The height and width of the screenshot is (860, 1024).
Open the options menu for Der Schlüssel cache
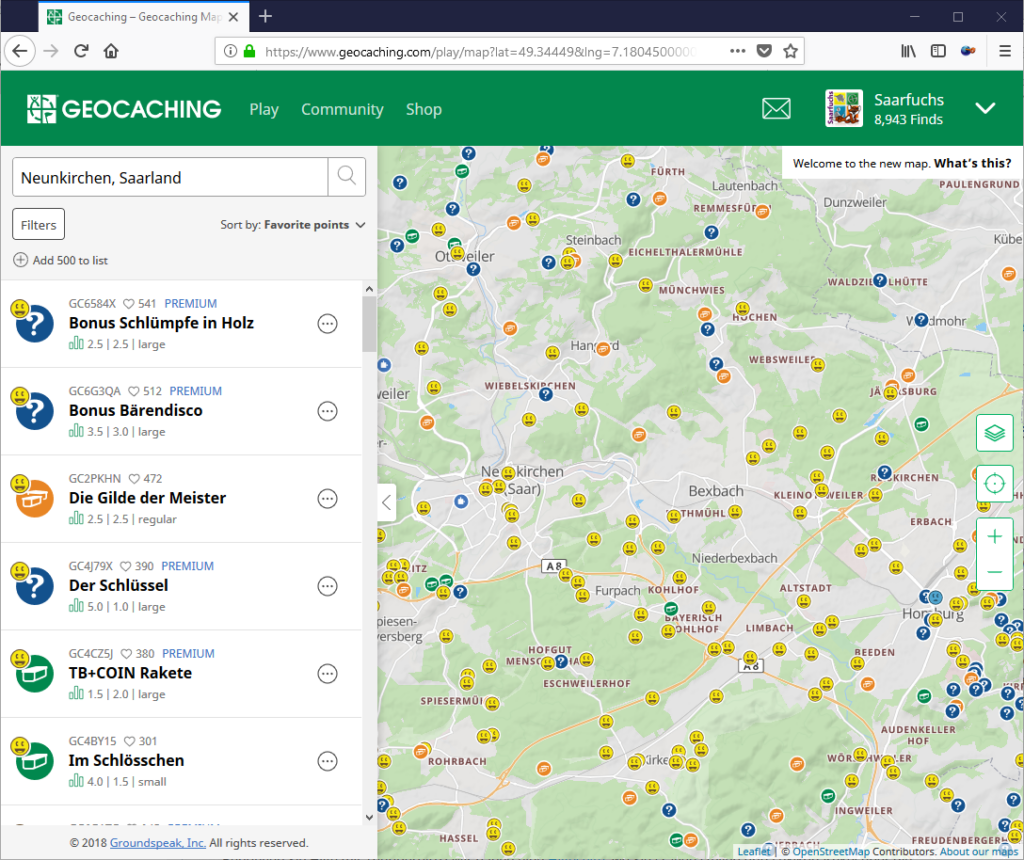[x=327, y=587]
